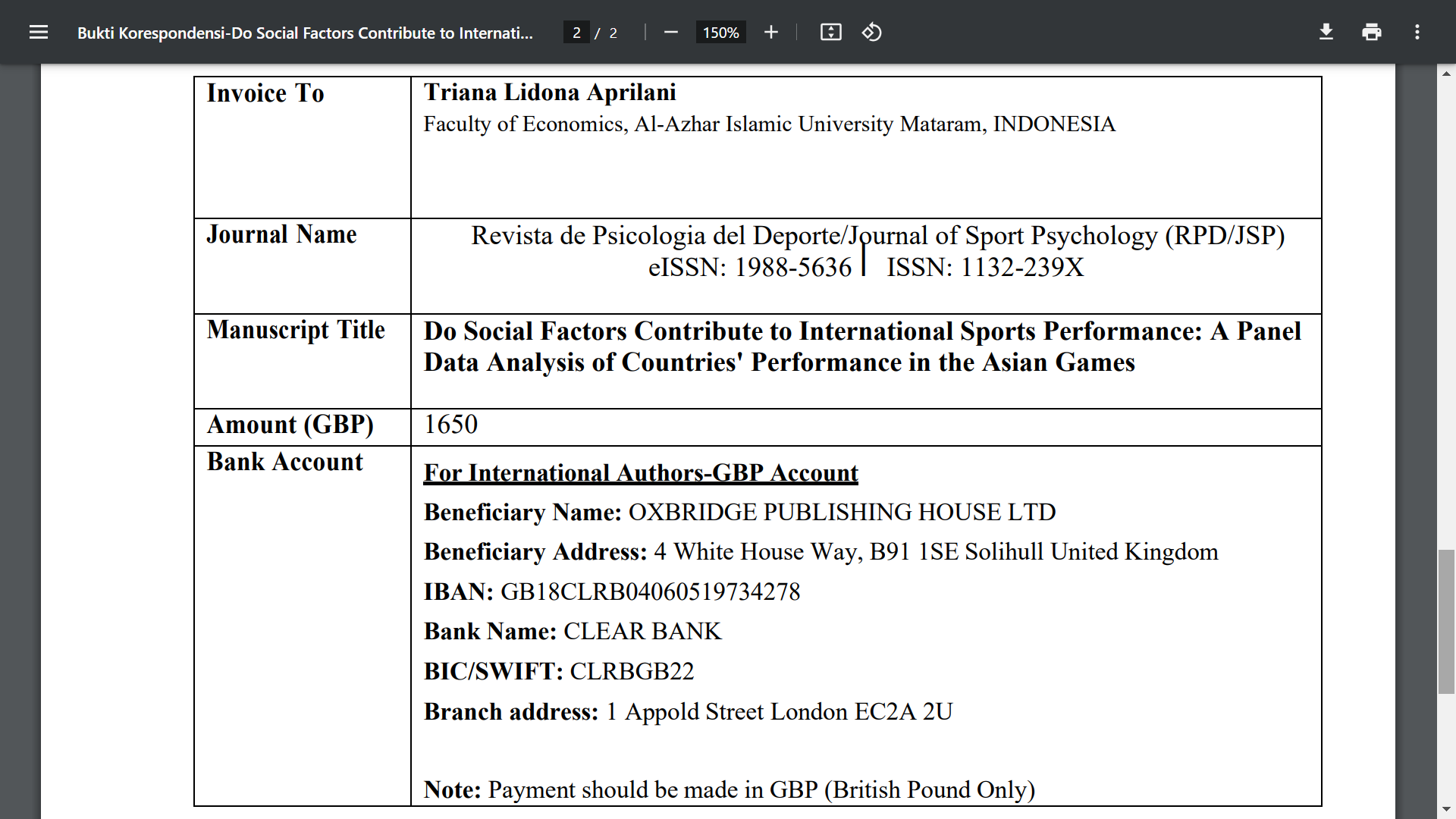Open the more actions three-dot menu
Screen dimensions: 1456x819
click(1417, 33)
